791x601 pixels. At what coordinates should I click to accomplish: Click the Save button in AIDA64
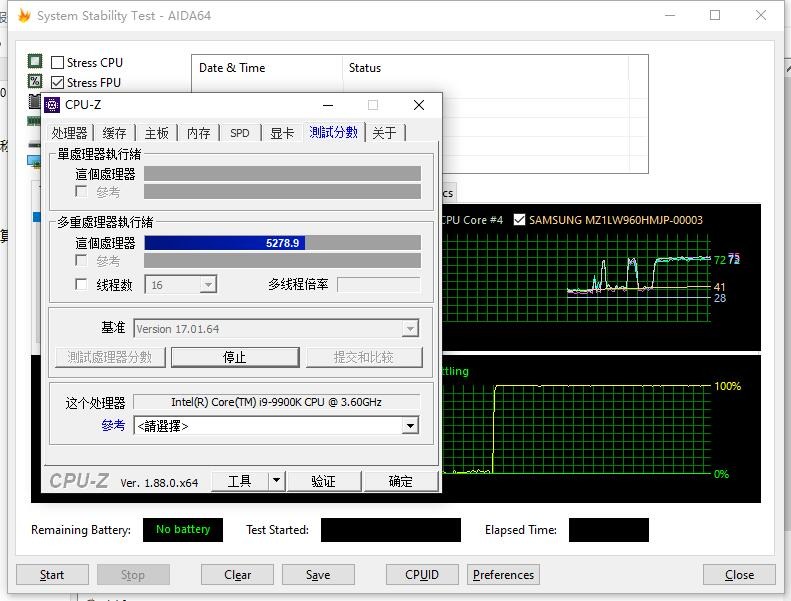[x=318, y=575]
